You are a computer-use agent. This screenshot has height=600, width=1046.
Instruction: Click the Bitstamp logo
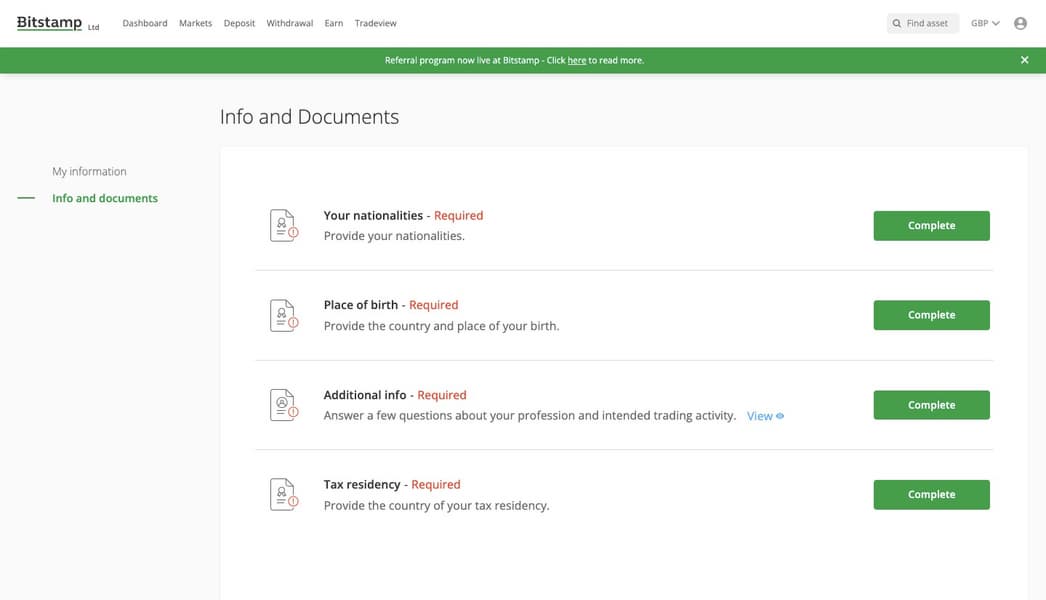click(50, 23)
